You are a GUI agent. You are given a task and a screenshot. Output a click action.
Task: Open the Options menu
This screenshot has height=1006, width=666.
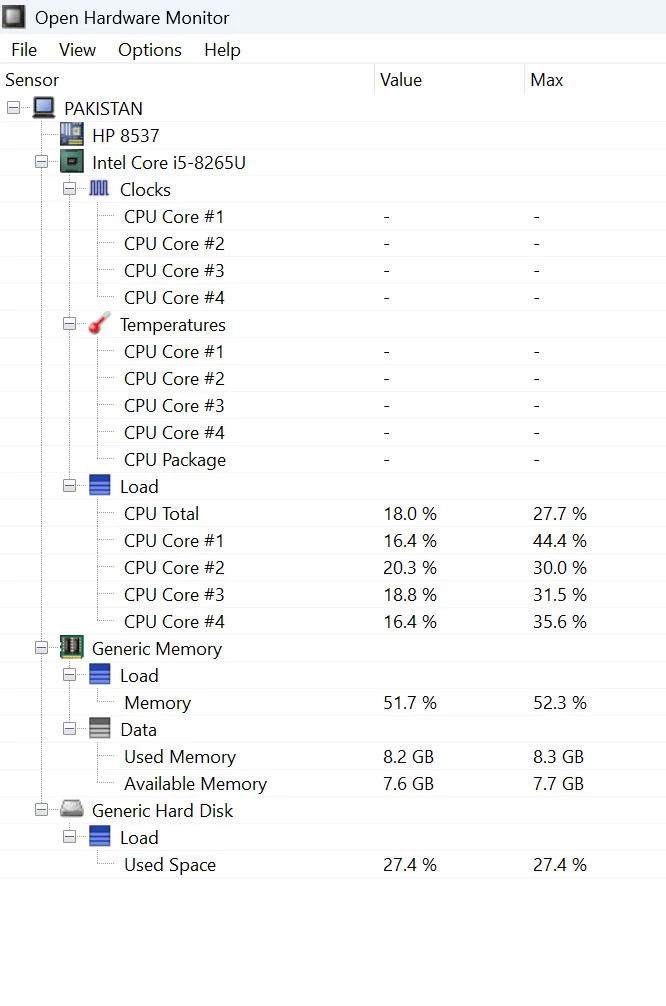coord(149,50)
